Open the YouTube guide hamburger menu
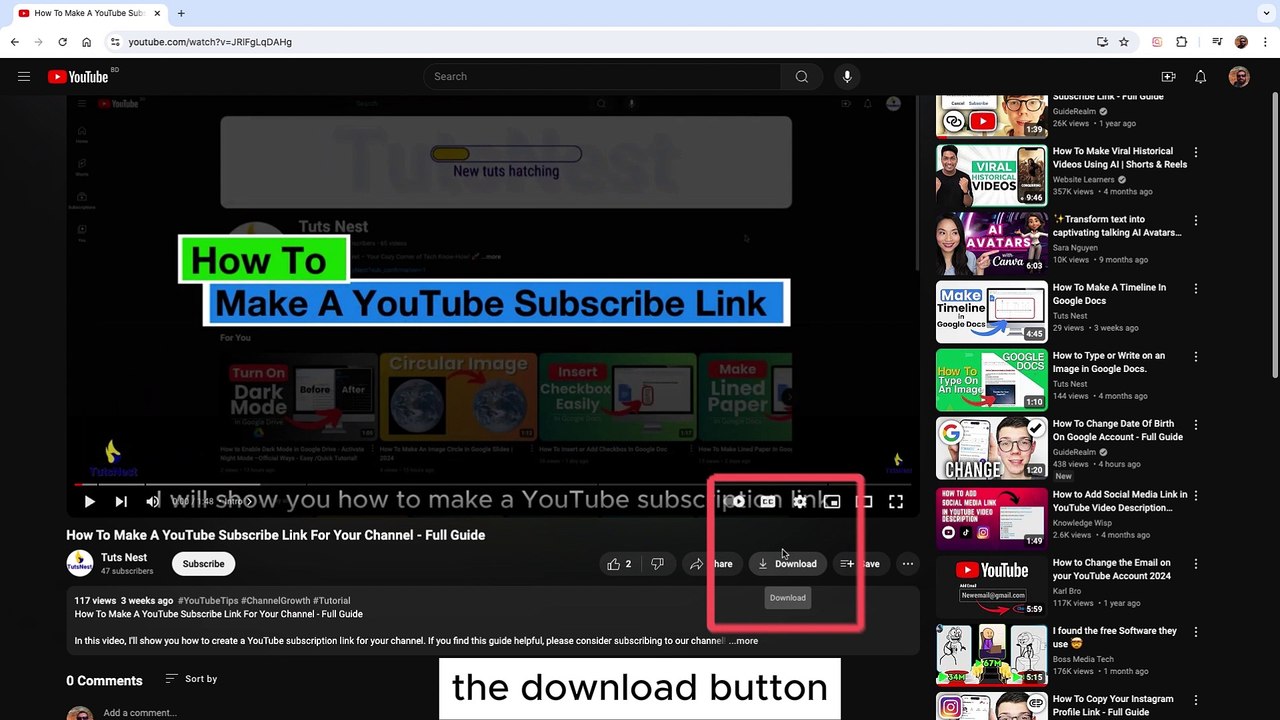Image resolution: width=1280 pixels, height=720 pixels. pyautogui.click(x=24, y=77)
